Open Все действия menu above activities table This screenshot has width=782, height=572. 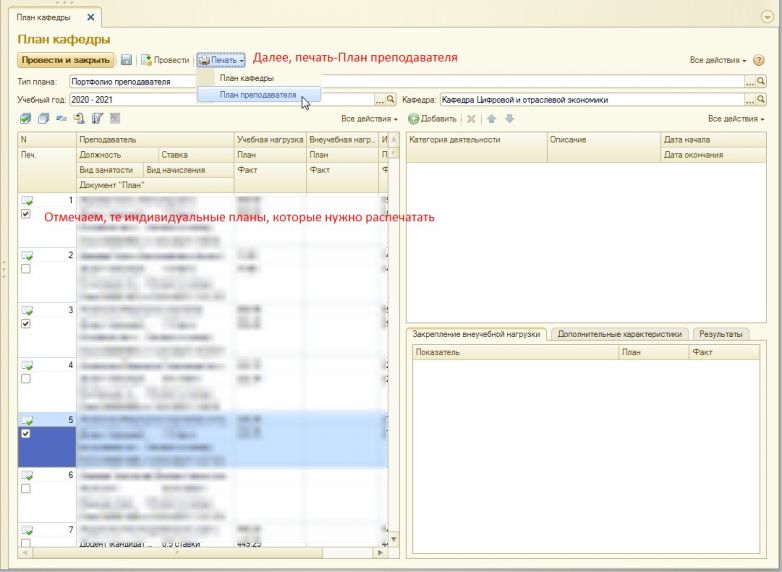click(x=736, y=119)
